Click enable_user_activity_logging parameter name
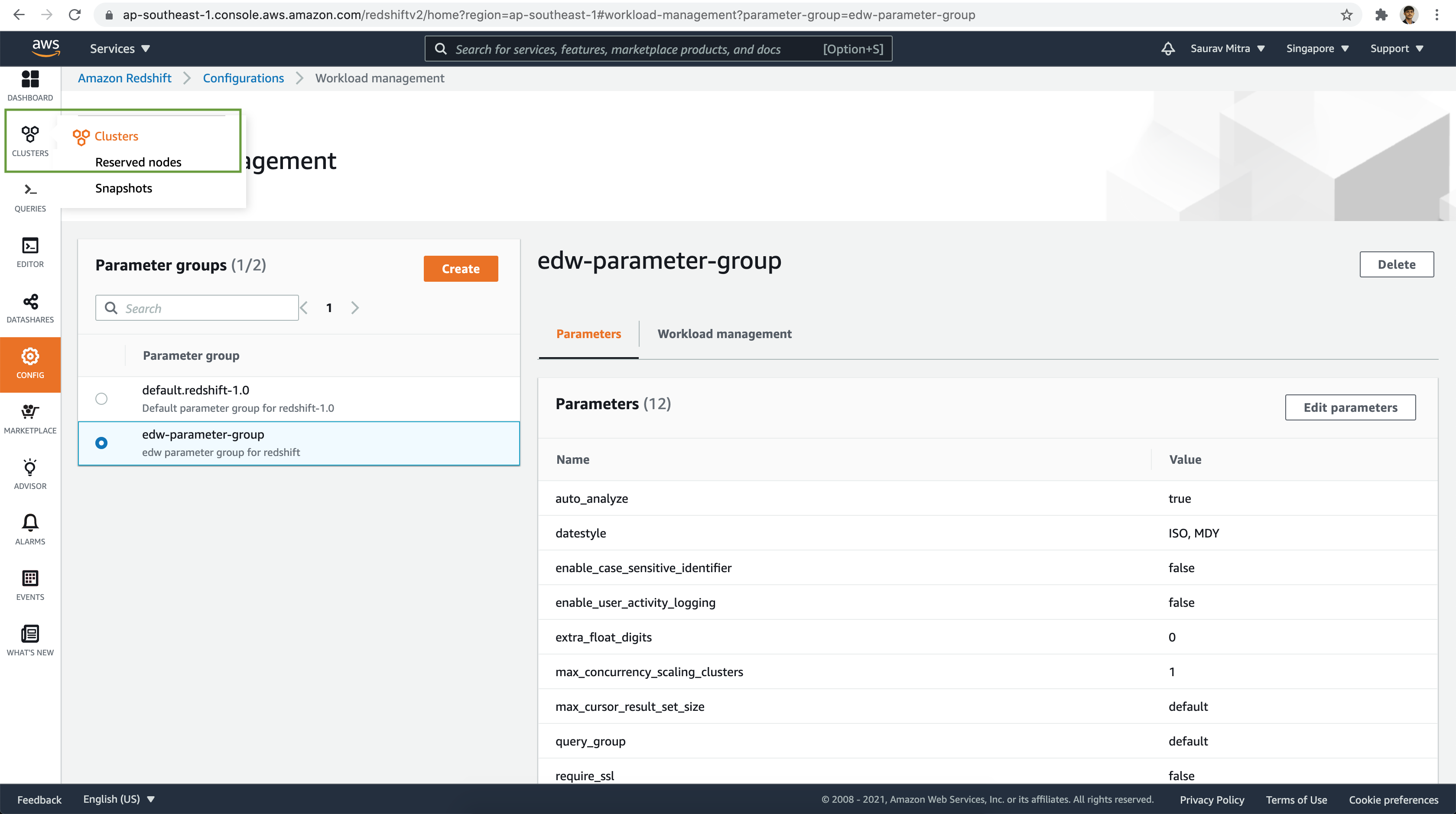1456x814 pixels. [635, 602]
